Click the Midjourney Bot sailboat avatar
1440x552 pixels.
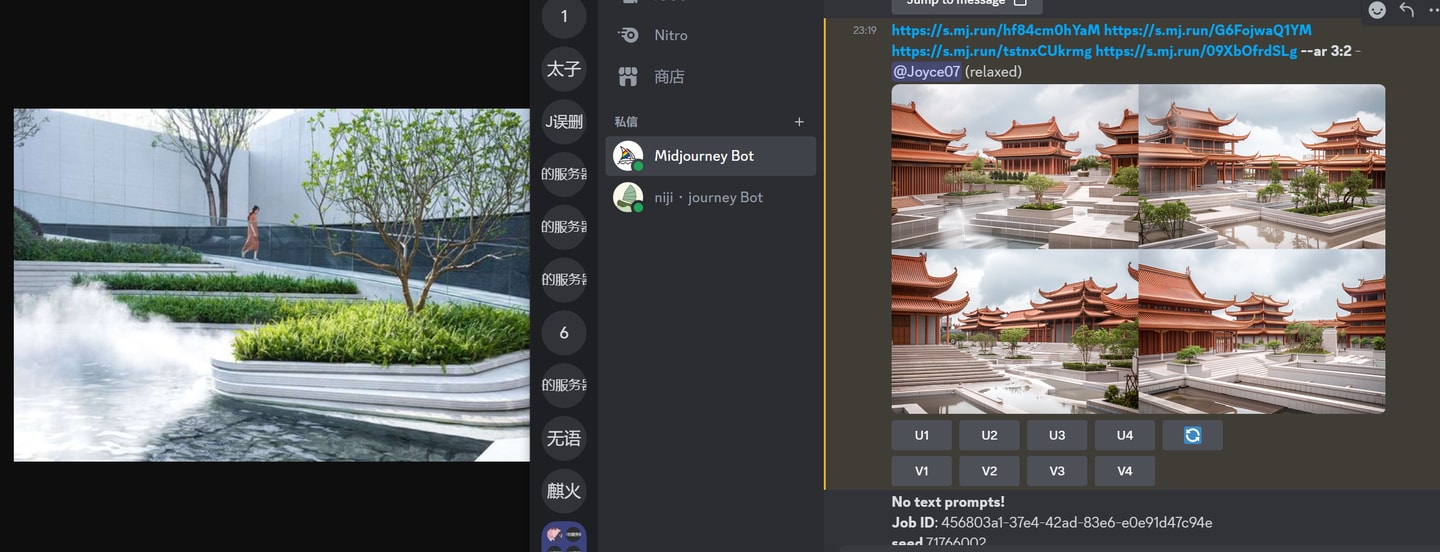click(628, 156)
